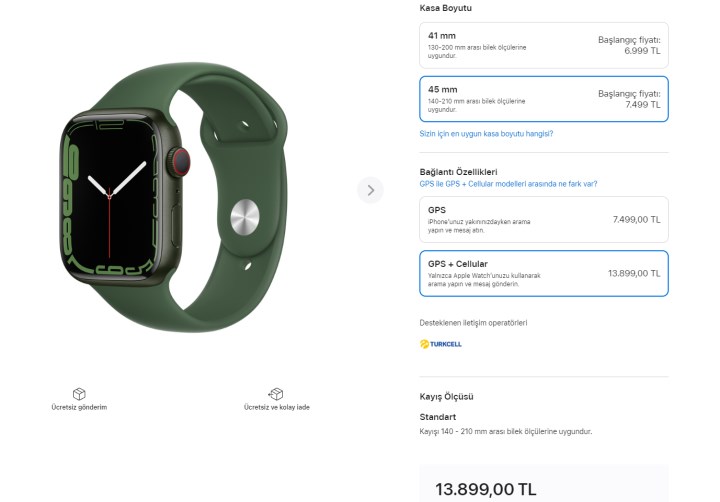Show the next product image with the arrow
This screenshot has height=502, width=720.
point(370,190)
